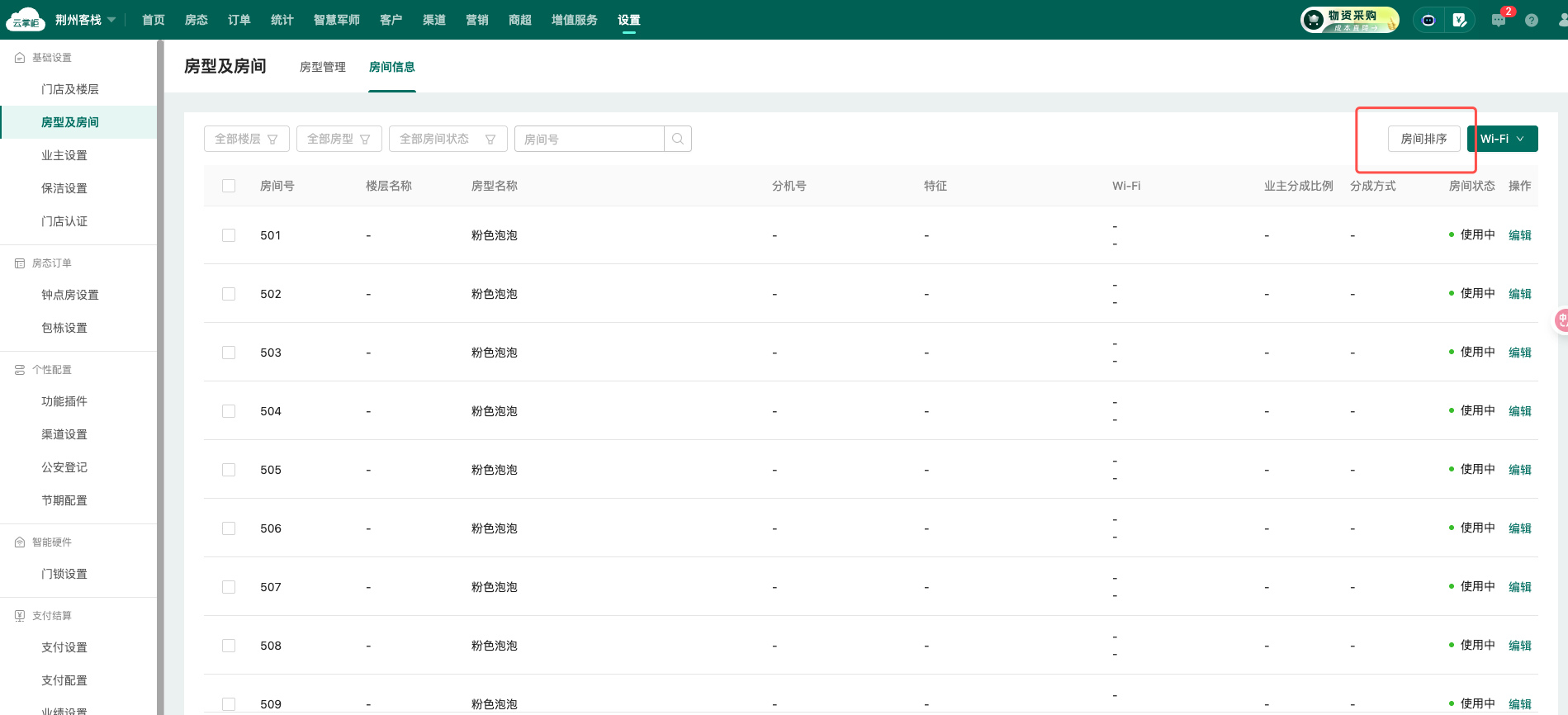1568x715 pixels.
Task: Open 门店认证 in sidebar
Action: pos(64,221)
